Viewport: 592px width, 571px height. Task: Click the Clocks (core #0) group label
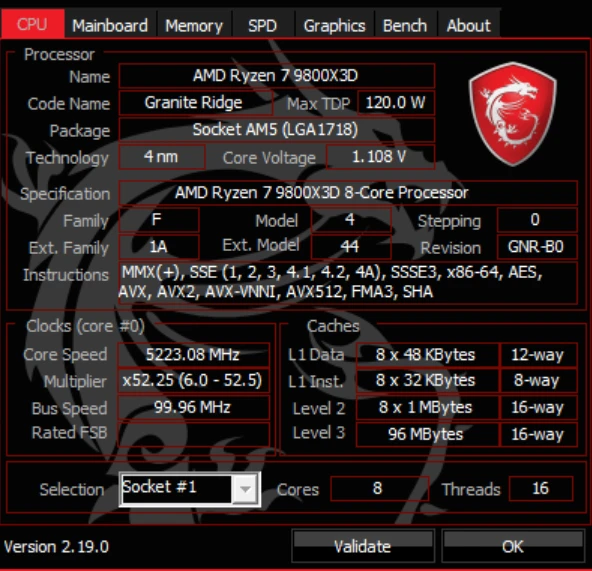pyautogui.click(x=85, y=326)
